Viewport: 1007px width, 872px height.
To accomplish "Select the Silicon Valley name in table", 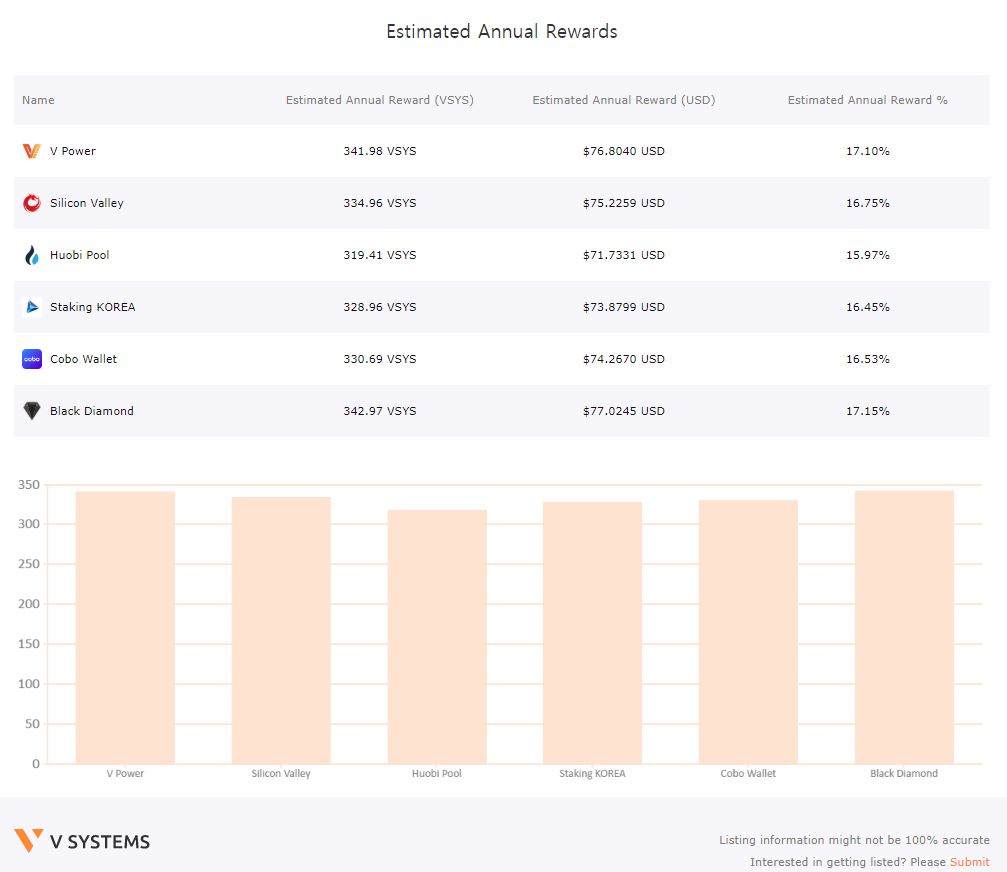I will click(87, 203).
